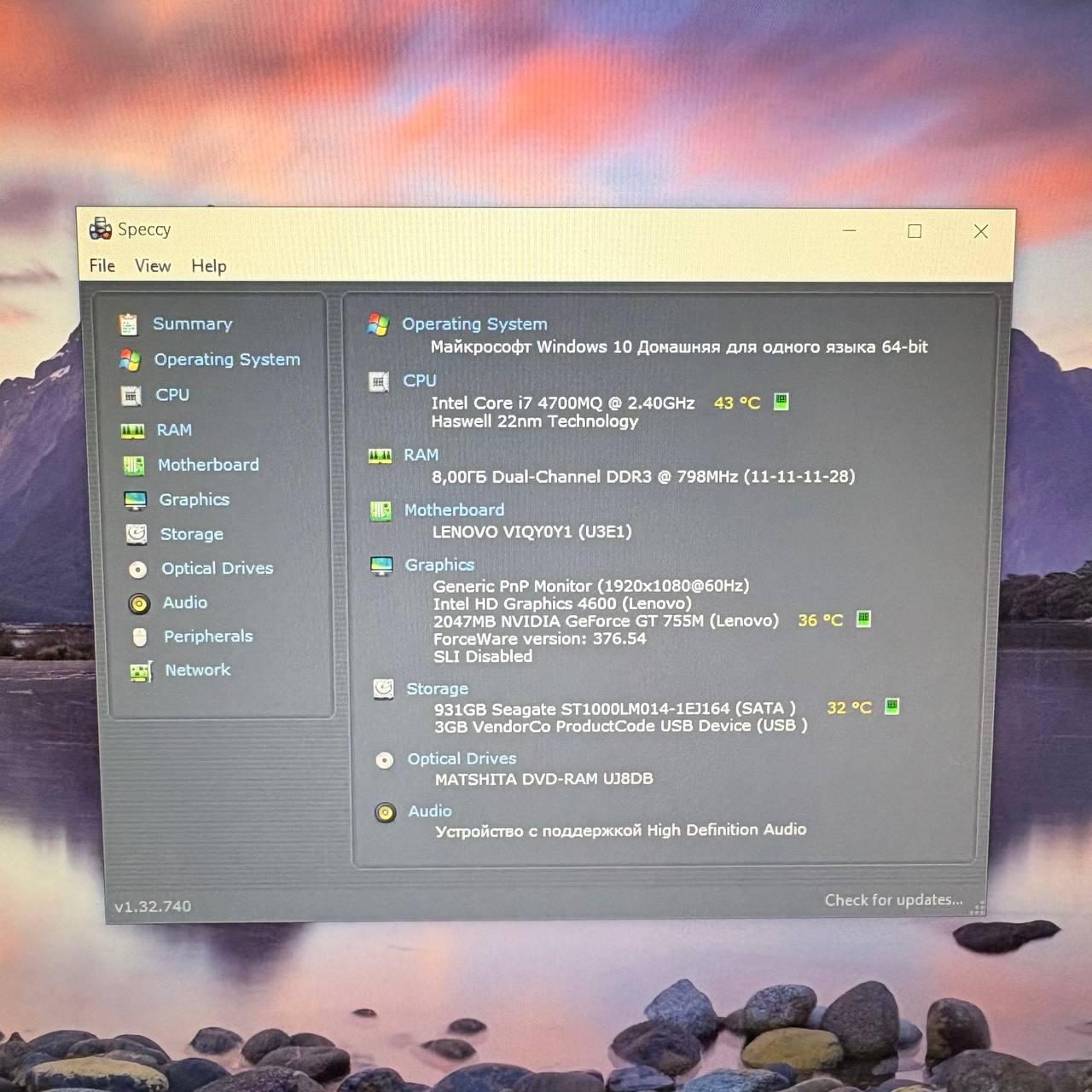The height and width of the screenshot is (1092, 1092).
Task: Click the Audio speaker icon in sidebar
Action: coord(139,604)
